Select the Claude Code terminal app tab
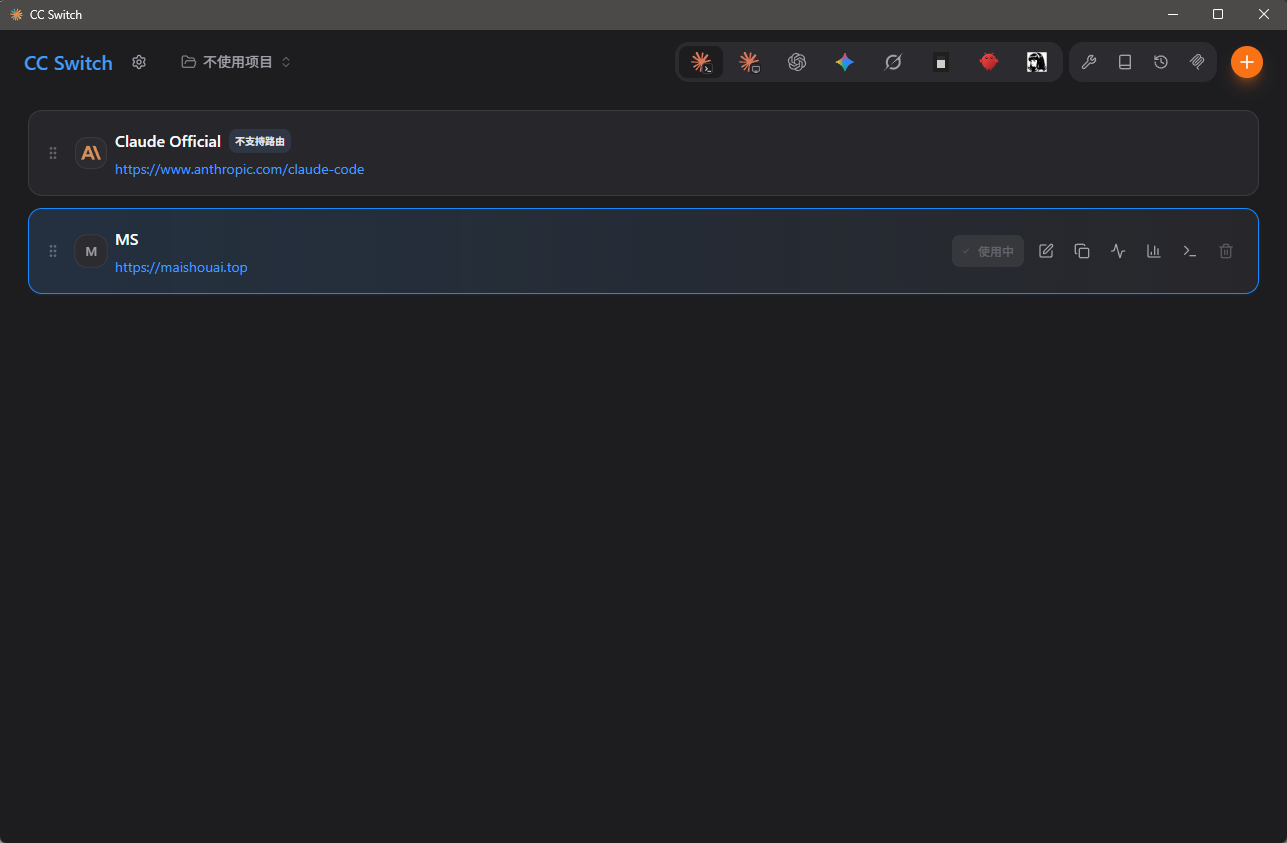The image size is (1287, 843). click(701, 62)
